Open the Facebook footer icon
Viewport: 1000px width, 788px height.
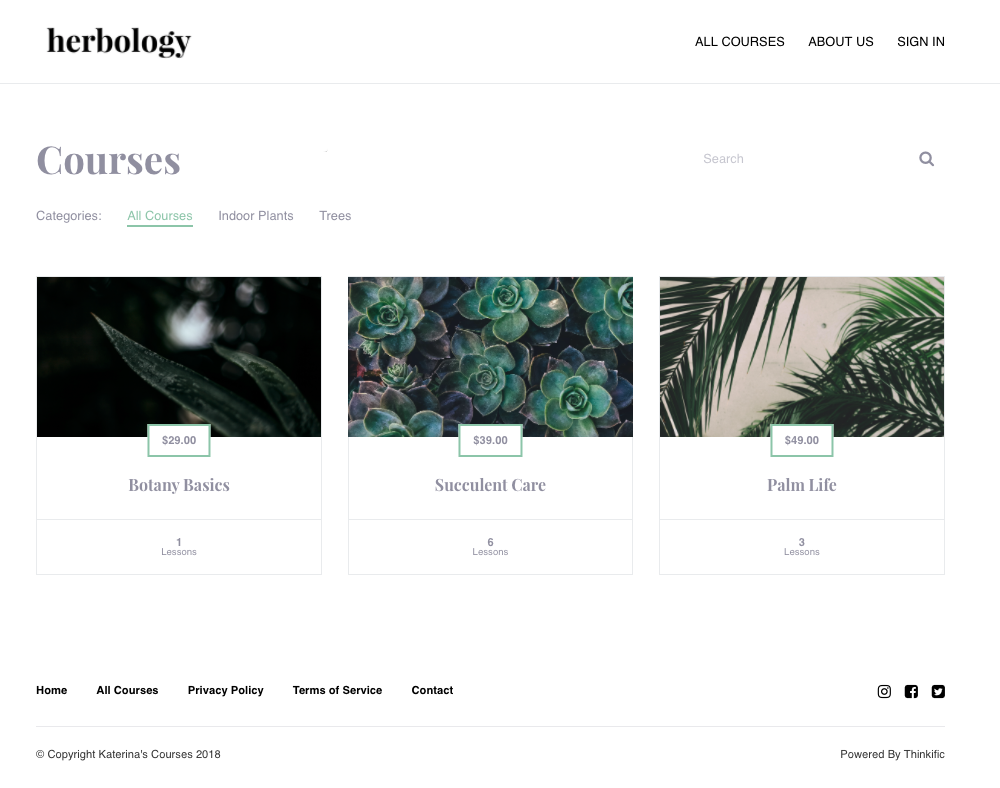(x=911, y=691)
